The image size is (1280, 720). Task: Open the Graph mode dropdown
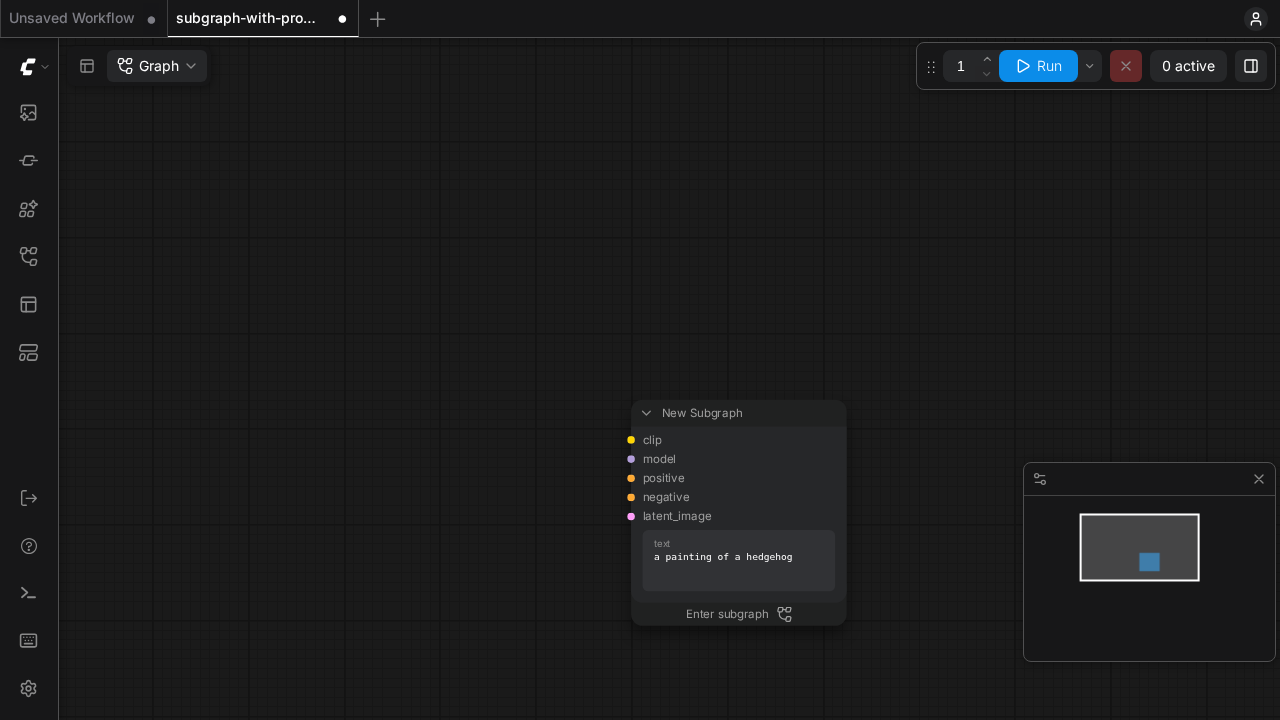[x=157, y=66]
